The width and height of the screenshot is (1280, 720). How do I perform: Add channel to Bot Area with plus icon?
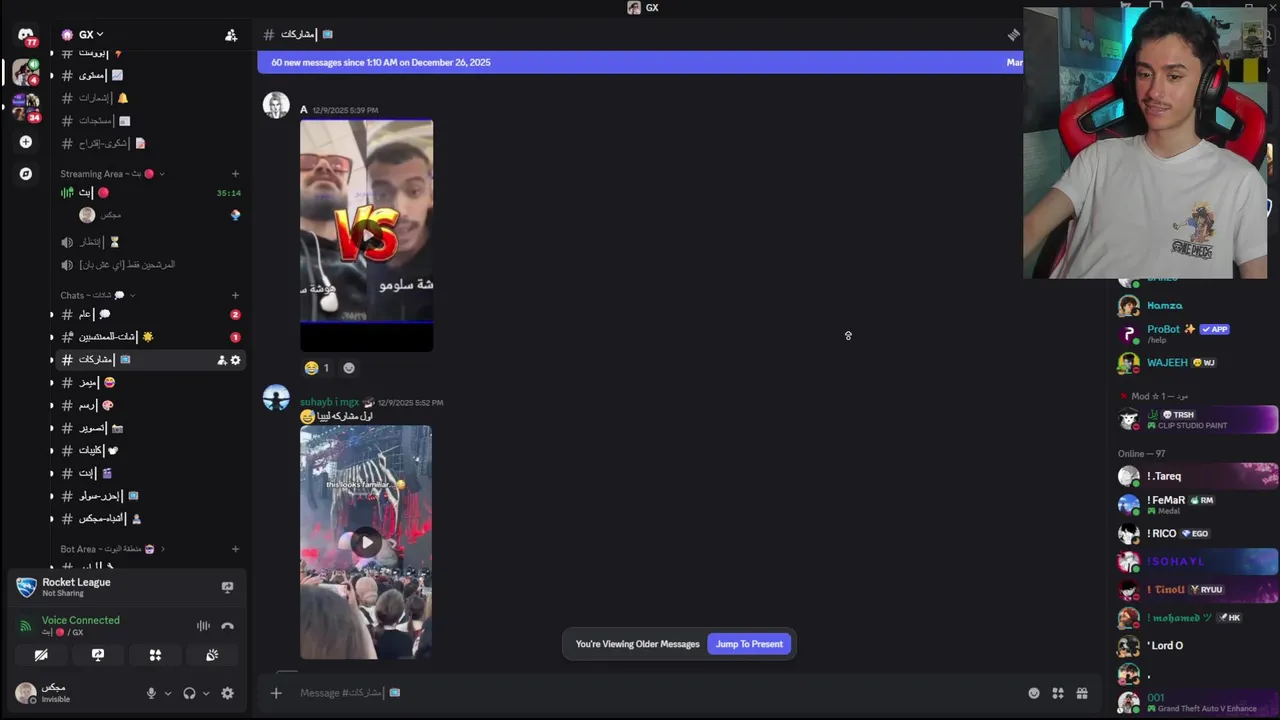[235, 549]
